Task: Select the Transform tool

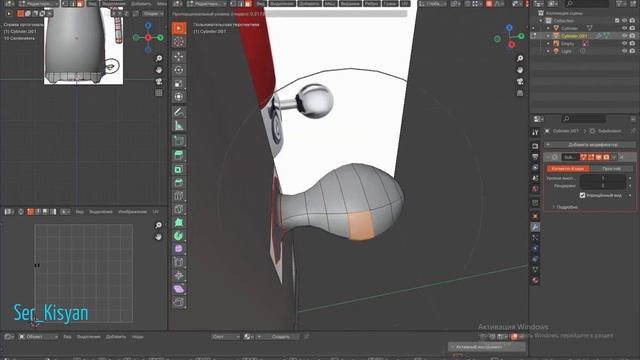Action: tap(179, 97)
